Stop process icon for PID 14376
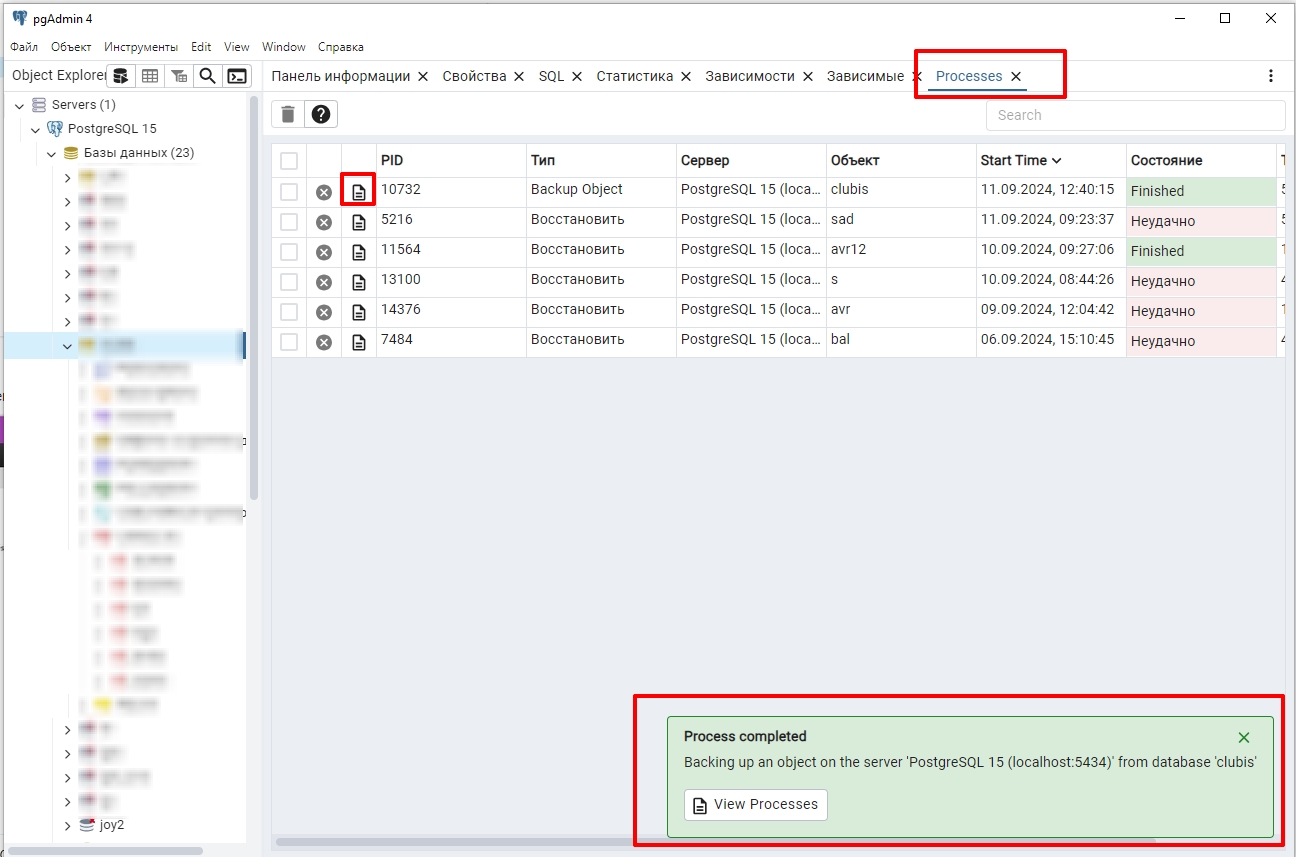 (x=324, y=312)
